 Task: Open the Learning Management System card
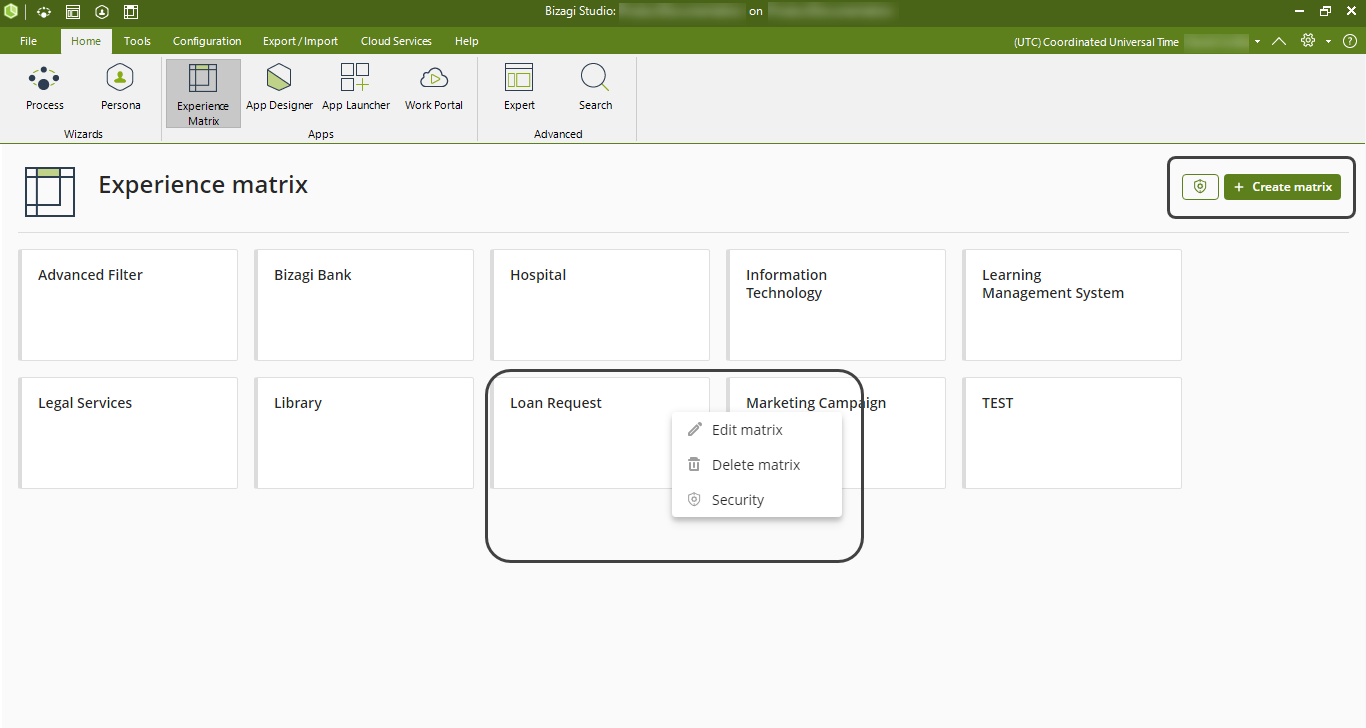1072,305
